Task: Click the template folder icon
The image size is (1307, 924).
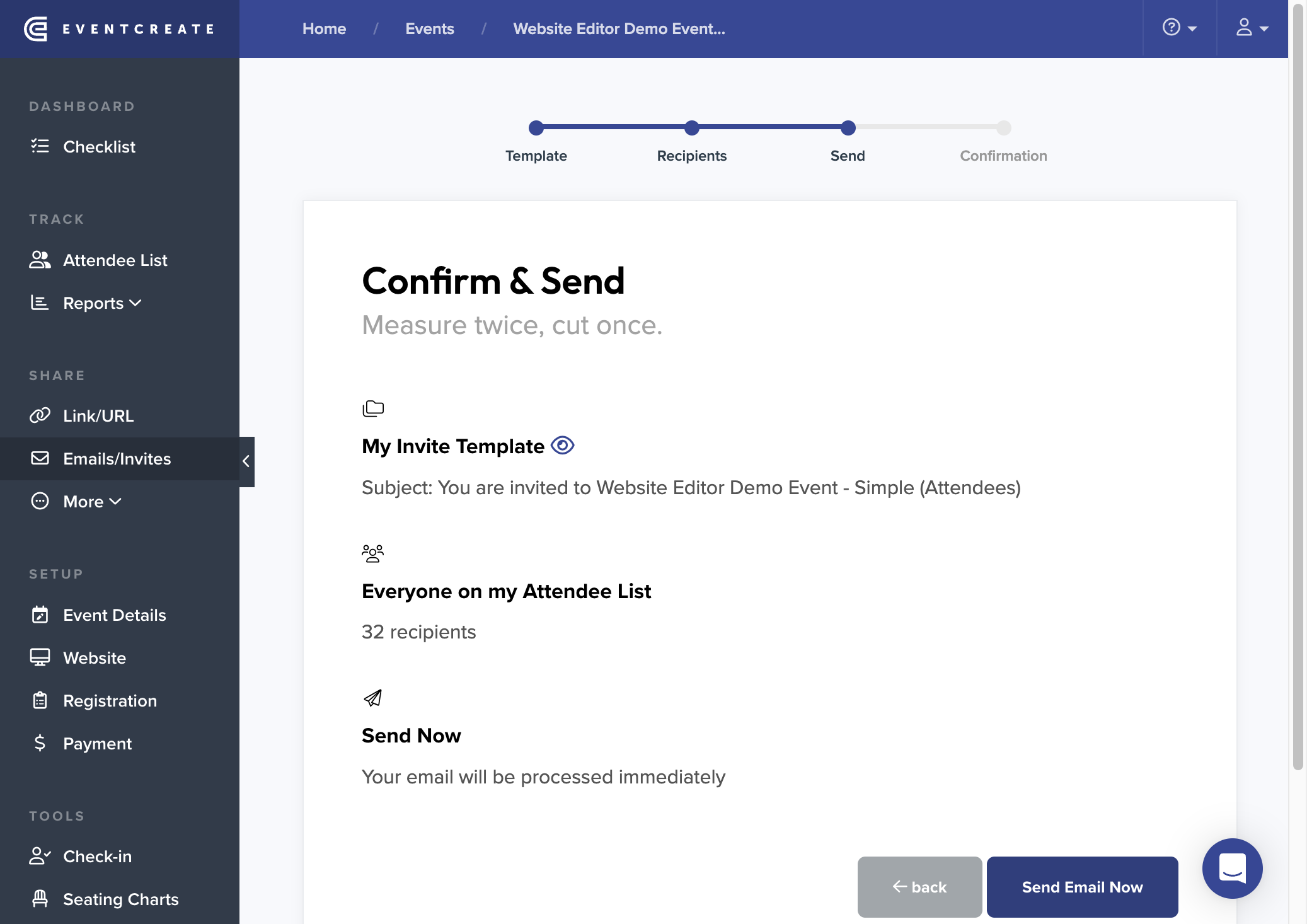Action: point(373,408)
